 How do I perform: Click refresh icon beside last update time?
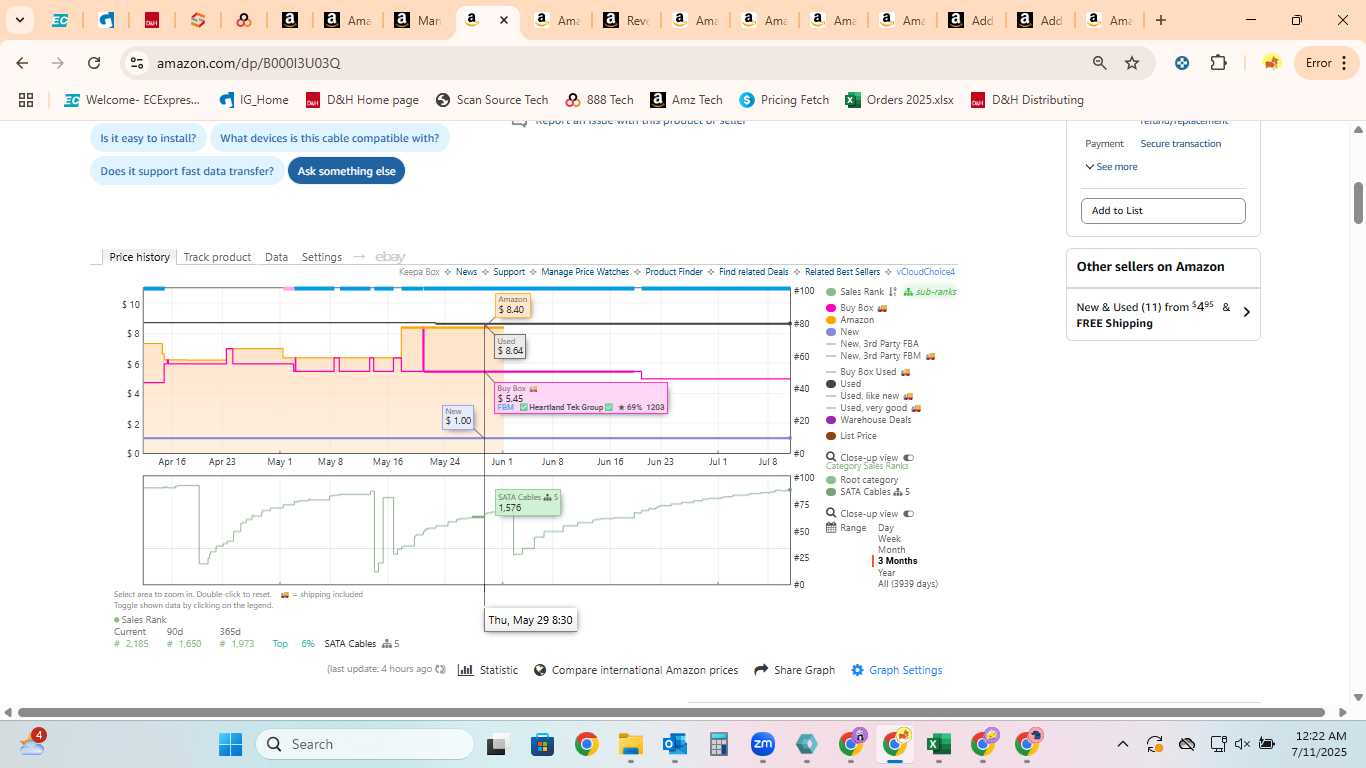click(x=440, y=669)
